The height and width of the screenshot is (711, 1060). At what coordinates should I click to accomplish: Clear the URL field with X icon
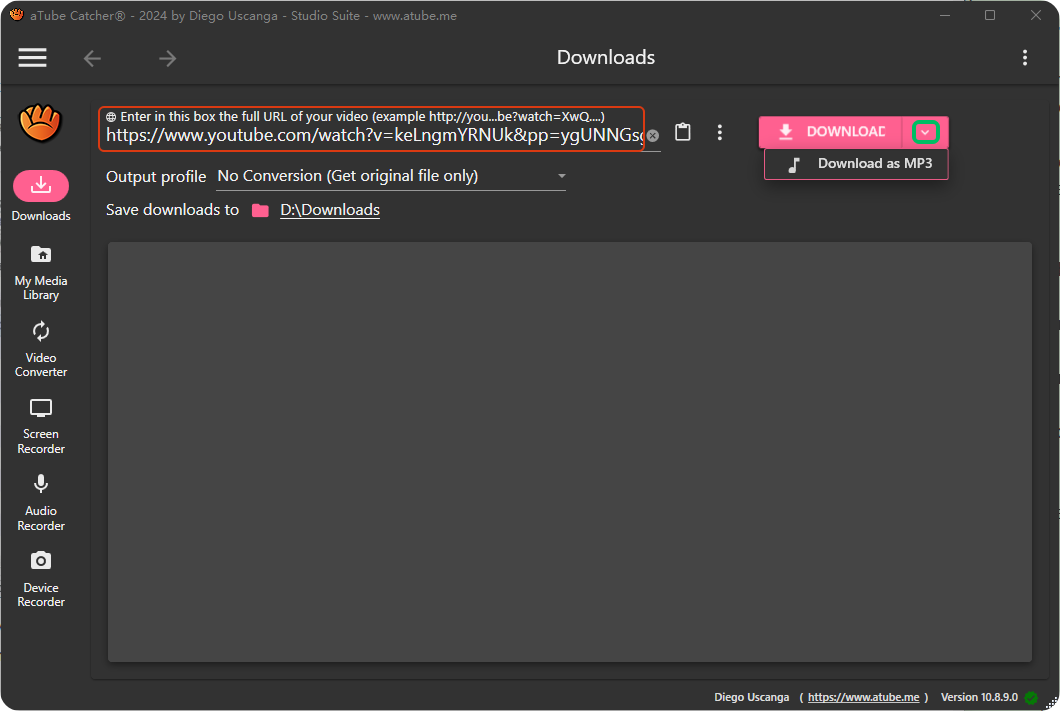652,135
